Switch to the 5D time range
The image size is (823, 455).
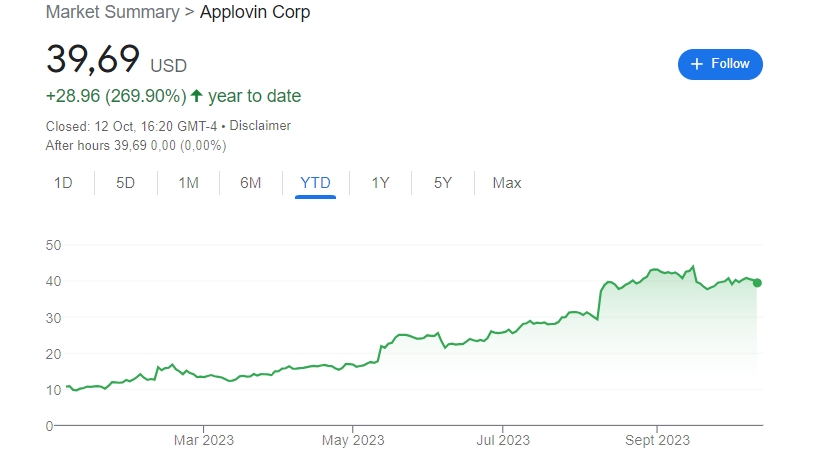[x=125, y=183]
